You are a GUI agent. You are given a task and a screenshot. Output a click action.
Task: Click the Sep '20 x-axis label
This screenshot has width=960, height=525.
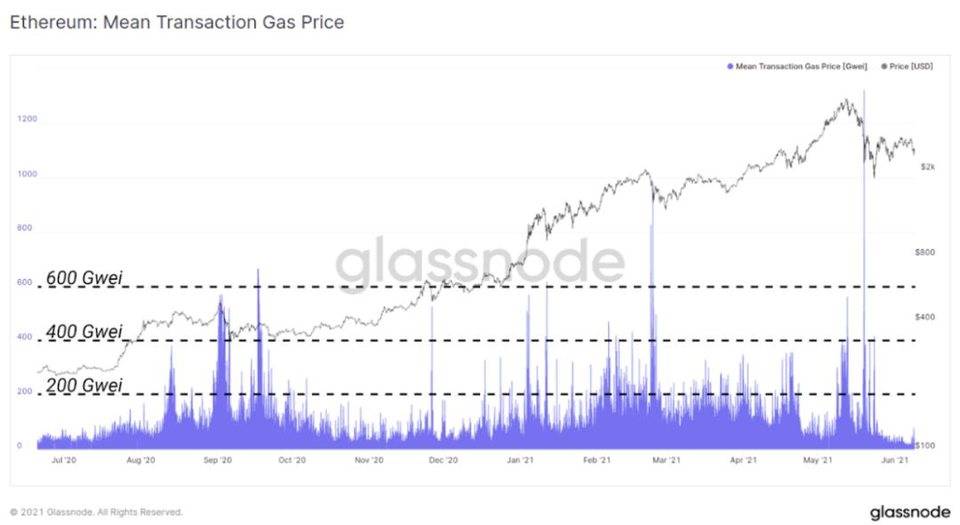click(217, 461)
